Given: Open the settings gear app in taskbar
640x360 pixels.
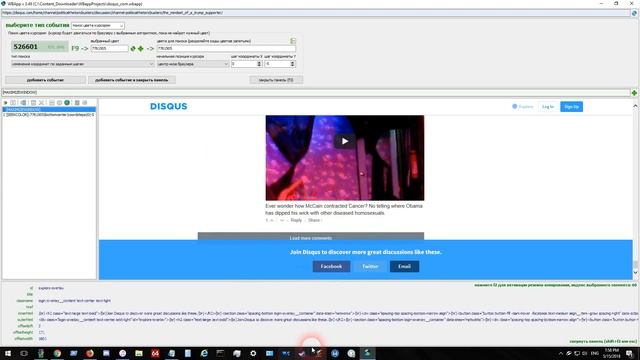Looking at the screenshot, I should click(253, 353).
